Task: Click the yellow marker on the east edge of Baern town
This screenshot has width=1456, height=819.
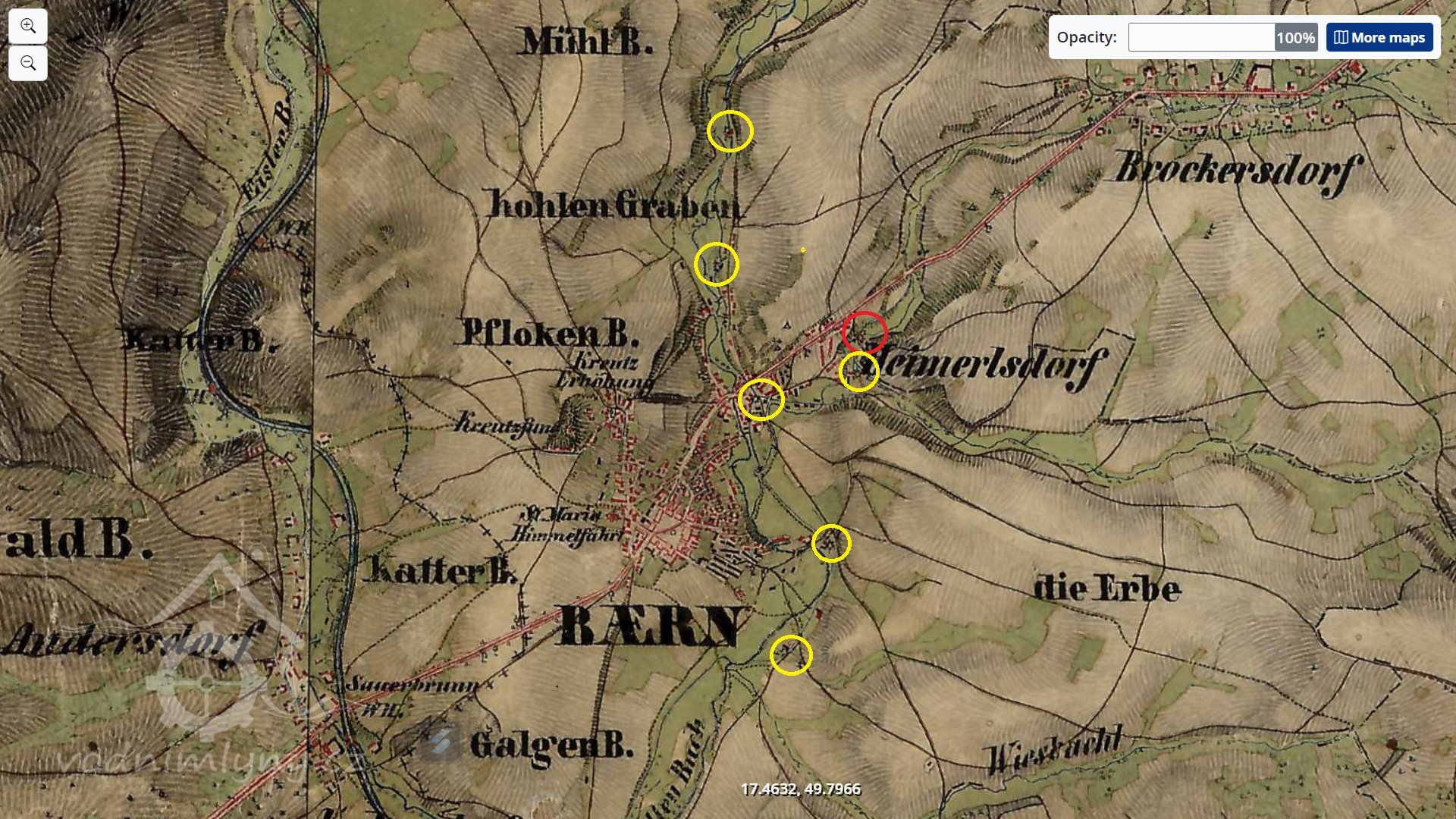Action: point(831,543)
